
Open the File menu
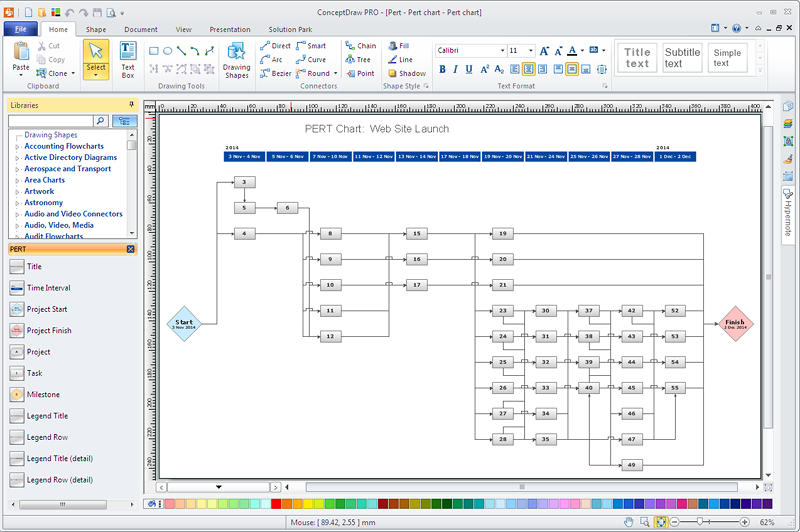[20, 29]
